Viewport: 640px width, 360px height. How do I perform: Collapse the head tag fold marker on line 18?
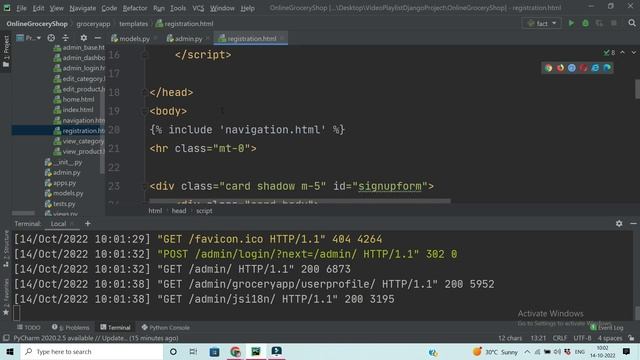coord(144,93)
